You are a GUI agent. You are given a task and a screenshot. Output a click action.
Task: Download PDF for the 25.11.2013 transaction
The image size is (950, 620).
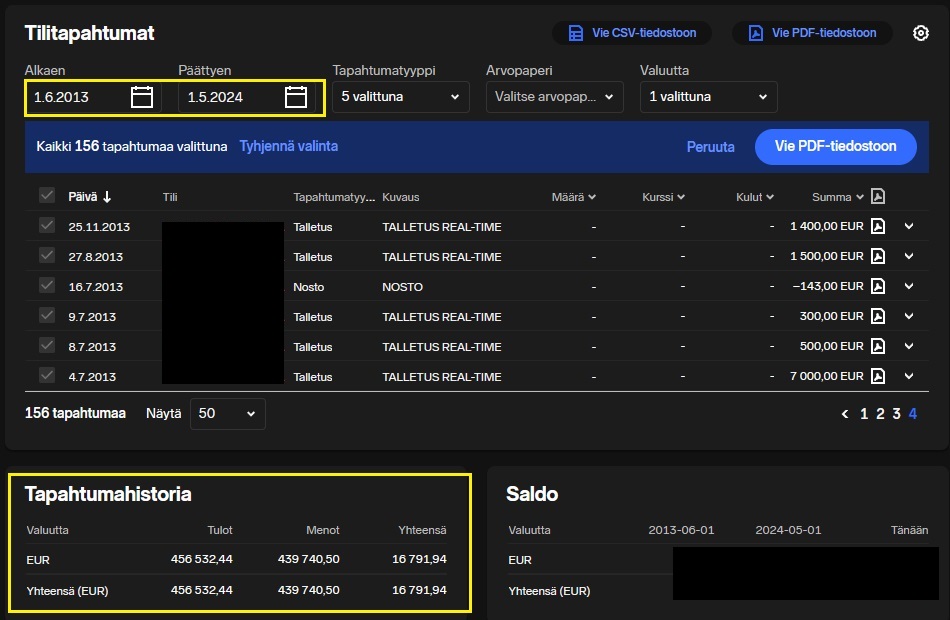(x=878, y=227)
